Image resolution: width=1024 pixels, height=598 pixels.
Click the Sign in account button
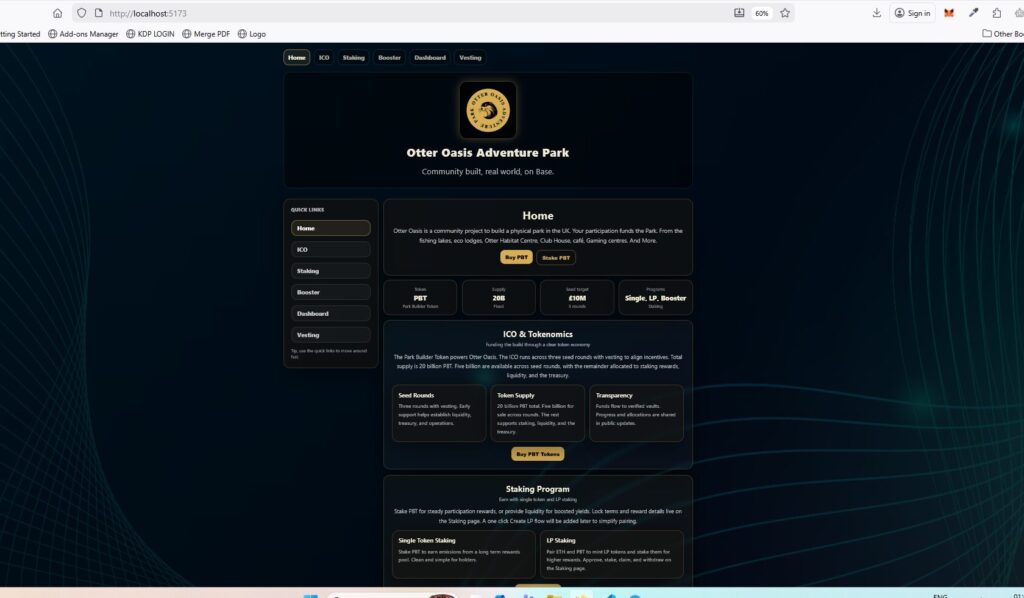pyautogui.click(x=912, y=13)
